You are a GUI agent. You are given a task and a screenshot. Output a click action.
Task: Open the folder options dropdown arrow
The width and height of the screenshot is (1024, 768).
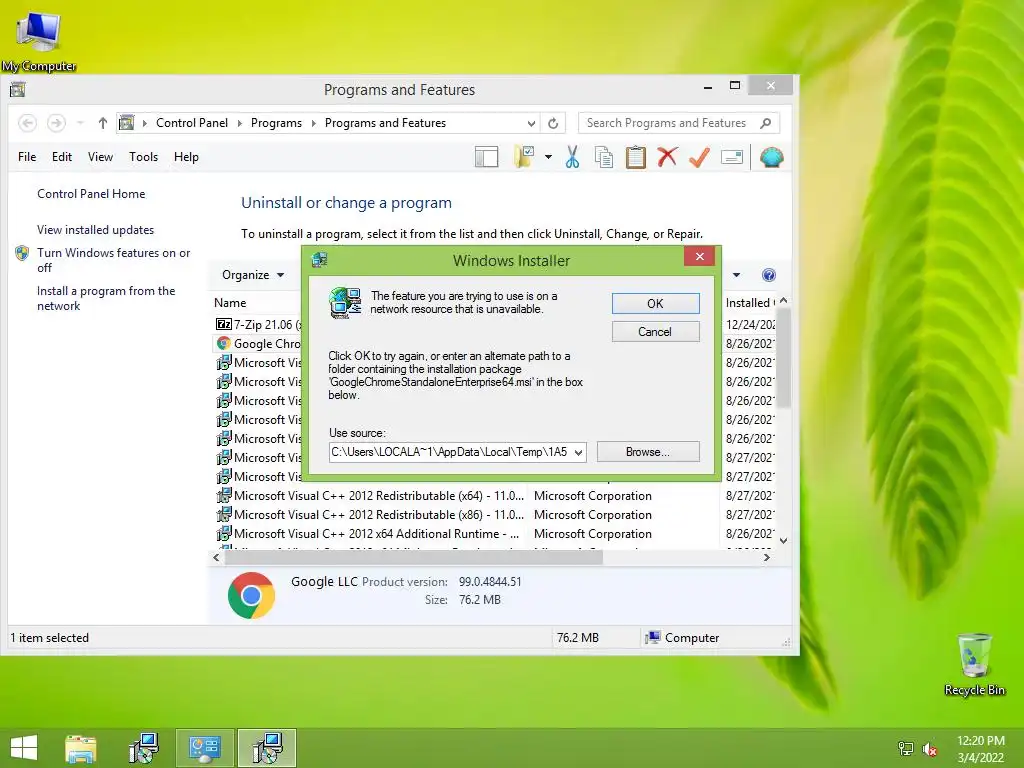pos(548,157)
